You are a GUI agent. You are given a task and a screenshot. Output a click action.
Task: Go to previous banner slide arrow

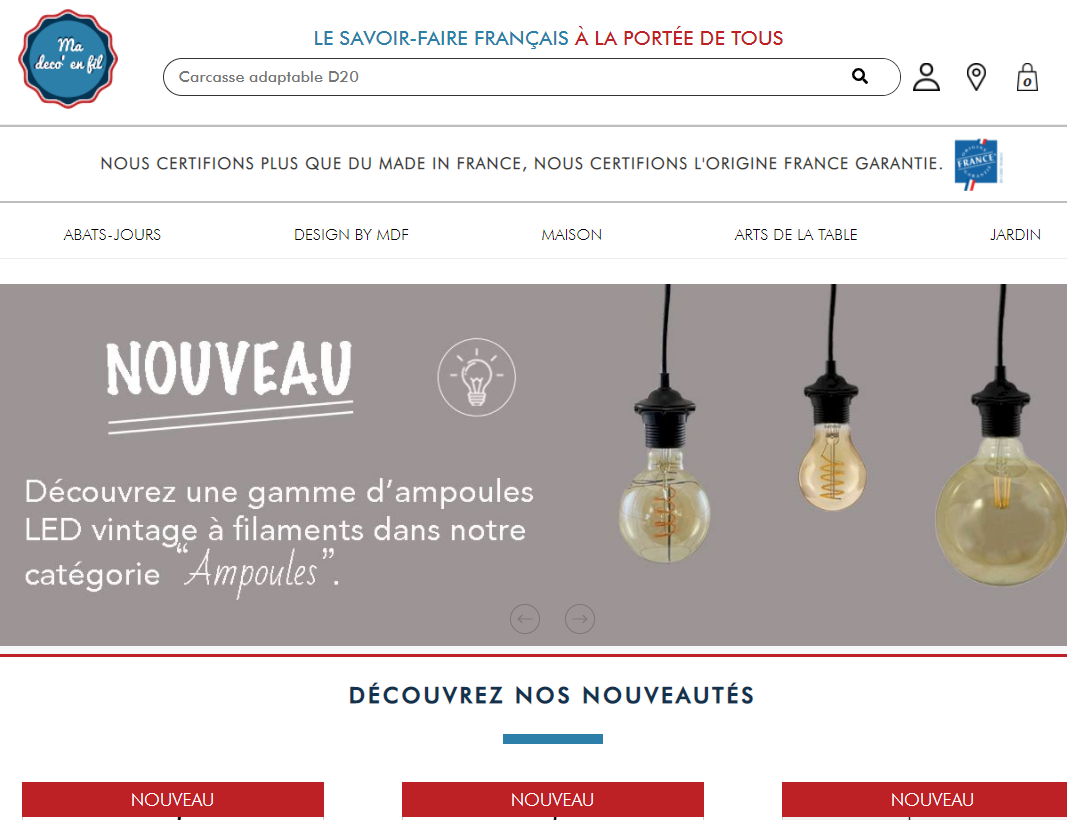click(x=525, y=619)
